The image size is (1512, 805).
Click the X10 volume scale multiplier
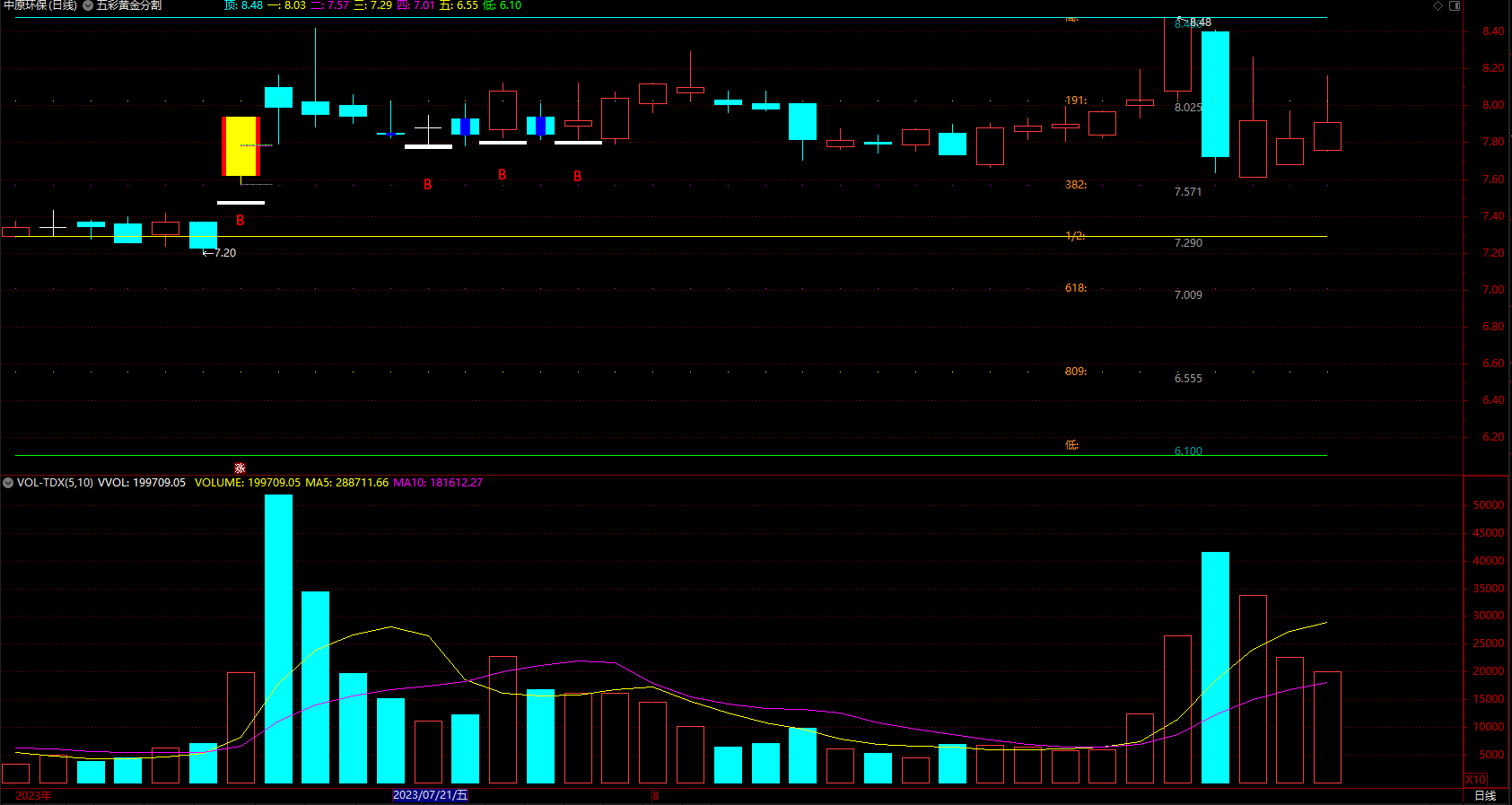click(1475, 780)
